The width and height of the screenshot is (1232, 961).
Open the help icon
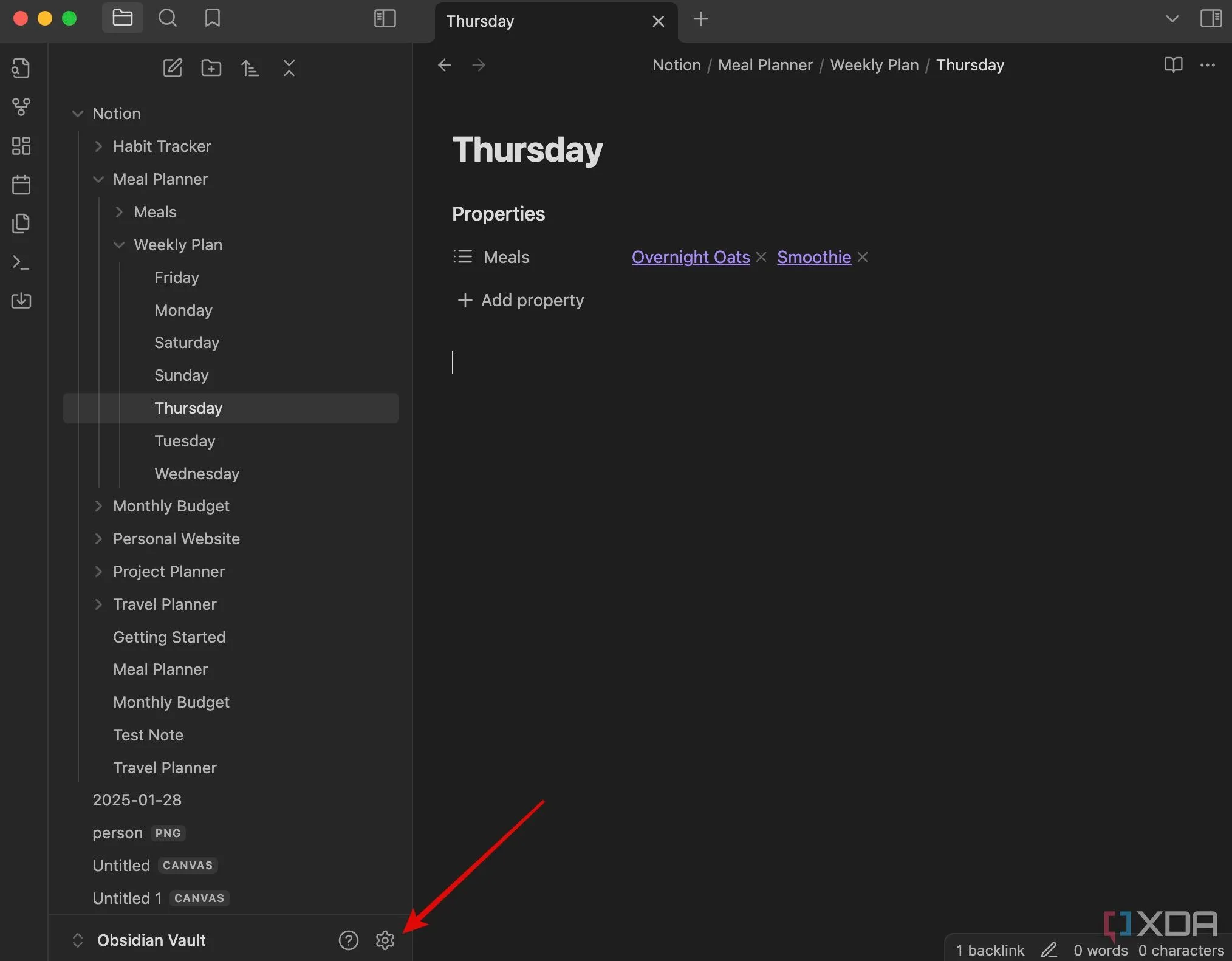coord(349,940)
